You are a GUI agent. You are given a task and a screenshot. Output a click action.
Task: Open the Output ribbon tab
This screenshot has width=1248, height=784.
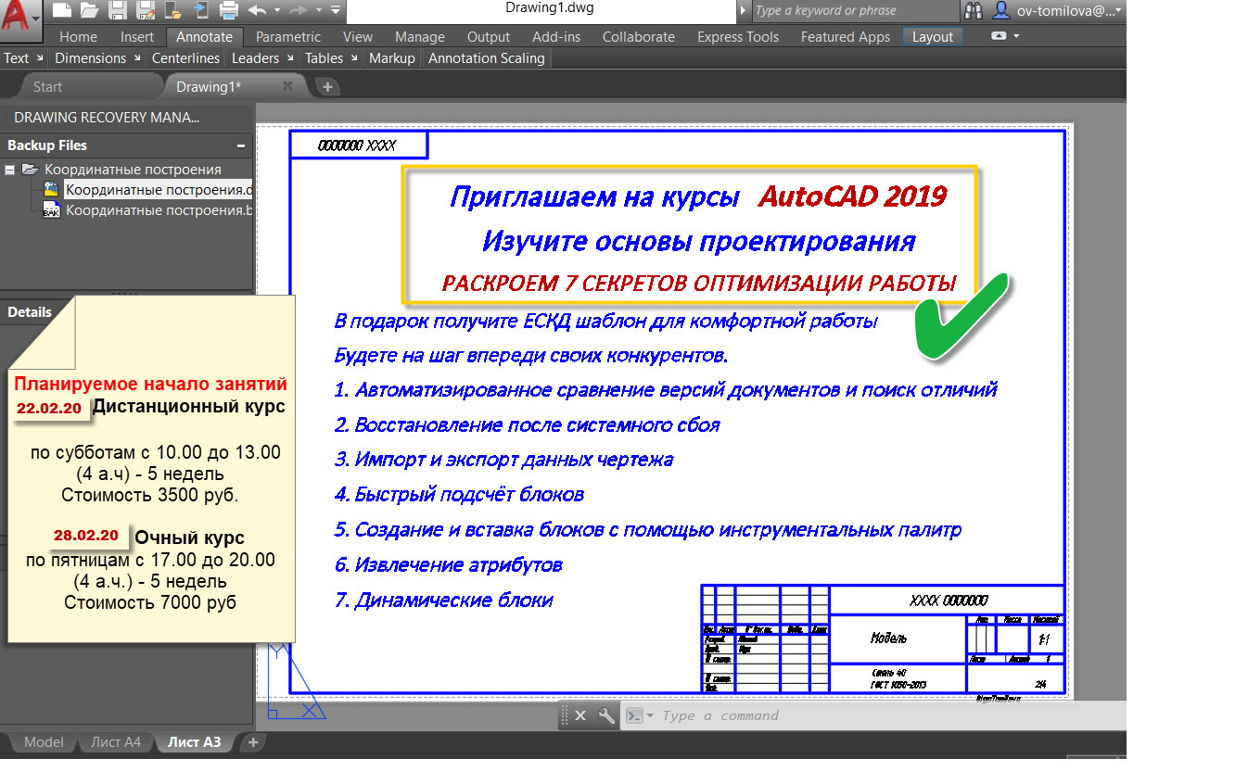pos(488,37)
